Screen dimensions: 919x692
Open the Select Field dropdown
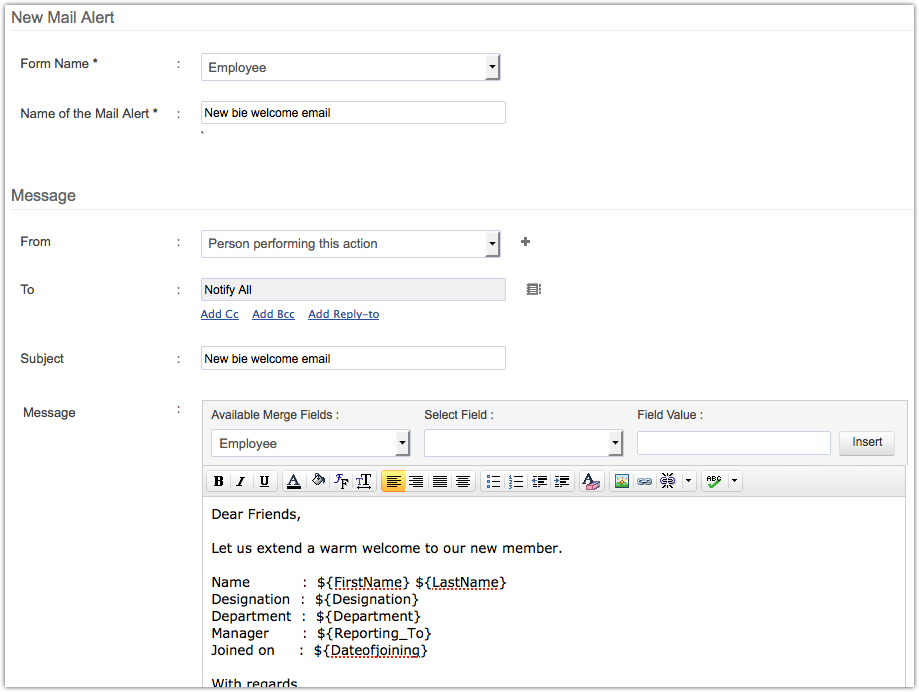(x=523, y=444)
